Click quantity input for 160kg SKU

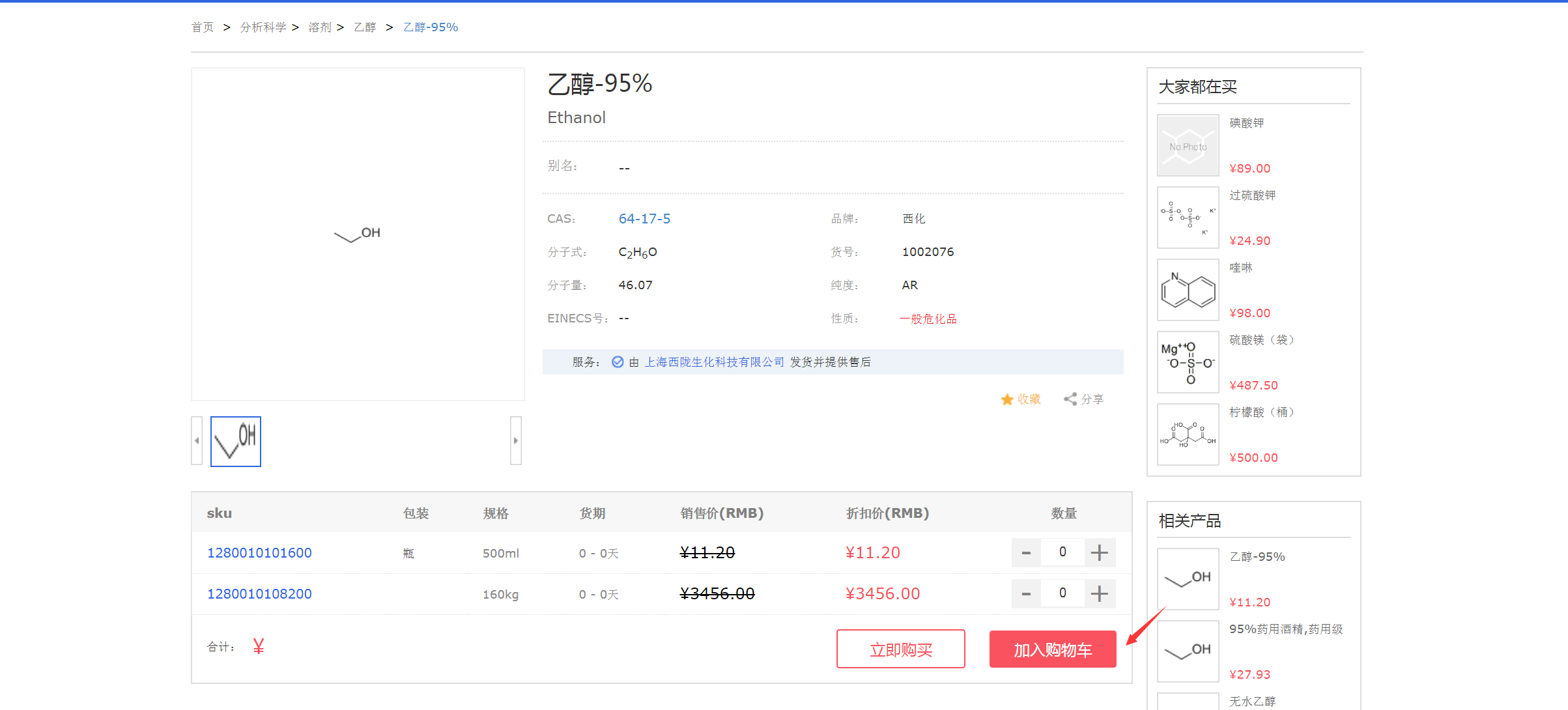click(1062, 593)
